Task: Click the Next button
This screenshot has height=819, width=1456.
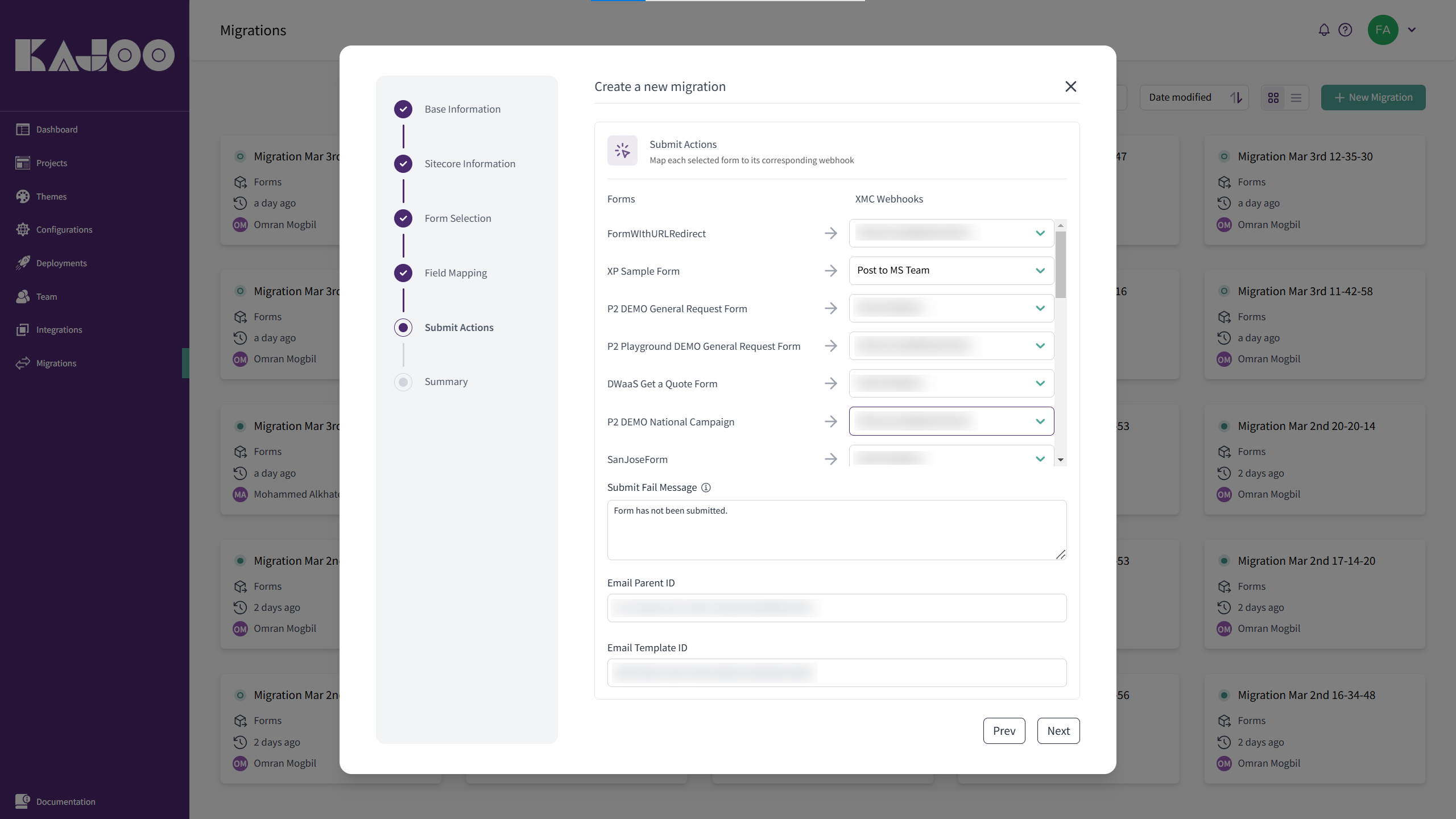Action: [x=1058, y=731]
